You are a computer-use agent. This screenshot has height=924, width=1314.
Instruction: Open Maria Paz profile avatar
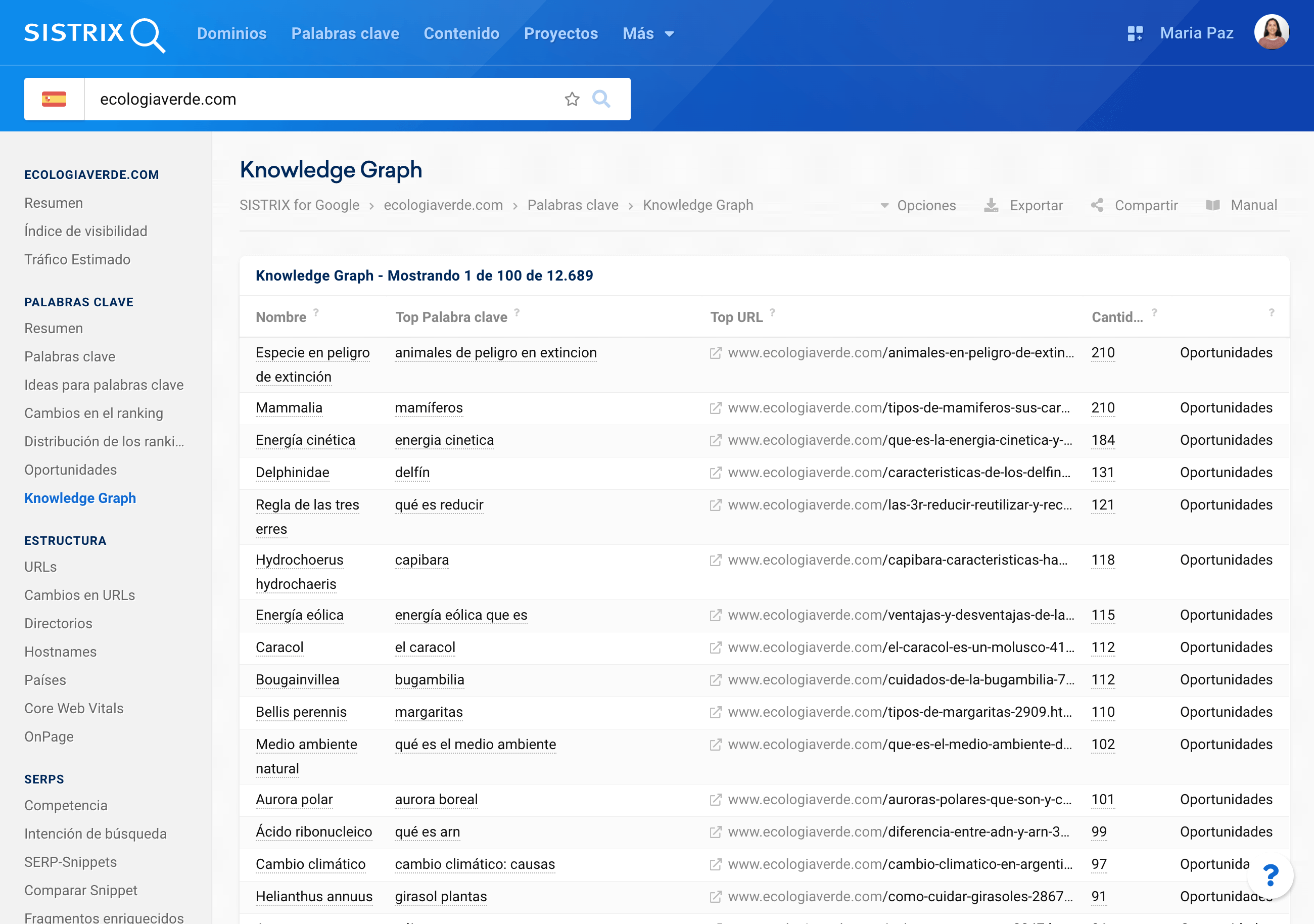pyautogui.click(x=1271, y=33)
